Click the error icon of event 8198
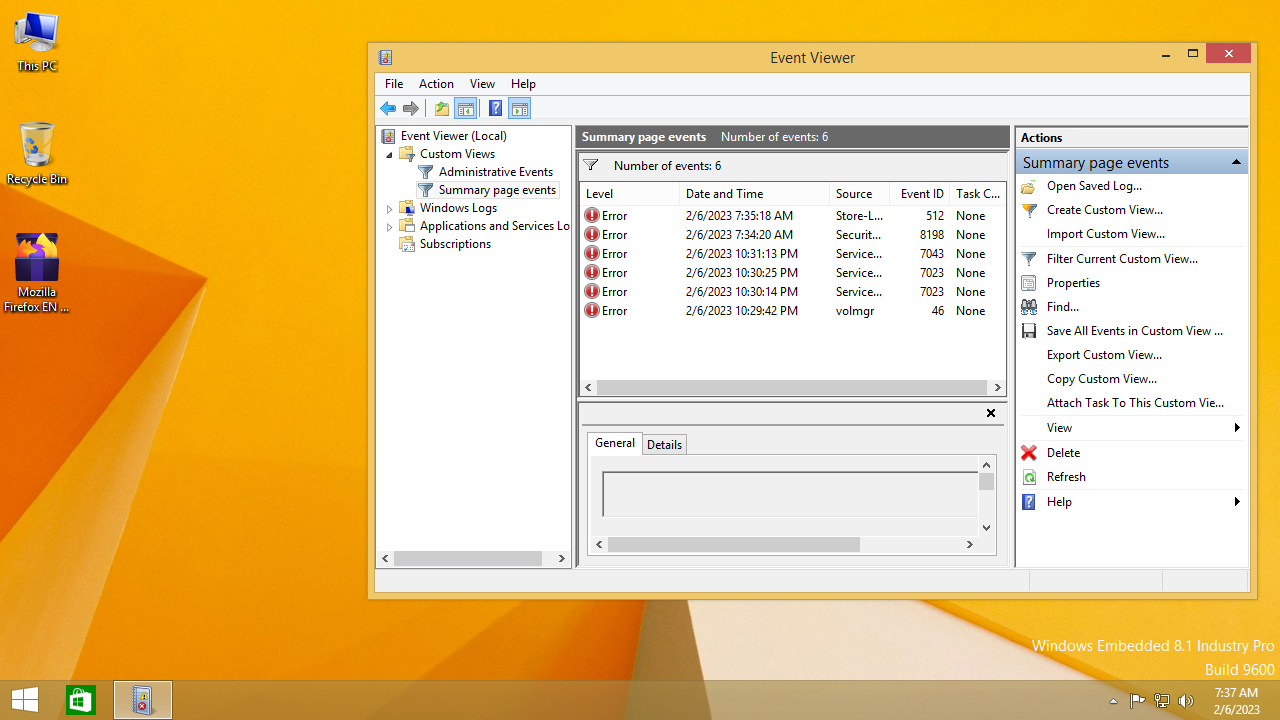 (592, 235)
